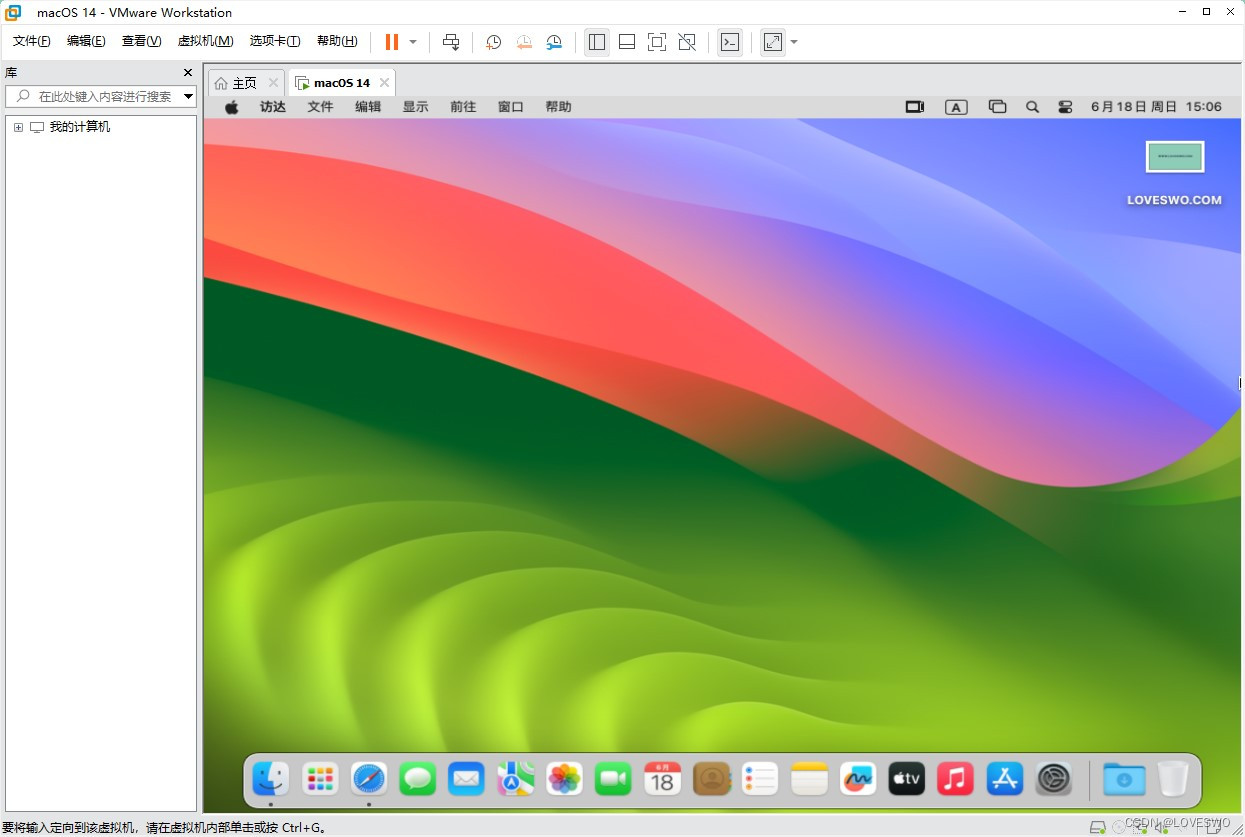1245x837 pixels.
Task: Open the snapshot manager
Action: (x=554, y=42)
